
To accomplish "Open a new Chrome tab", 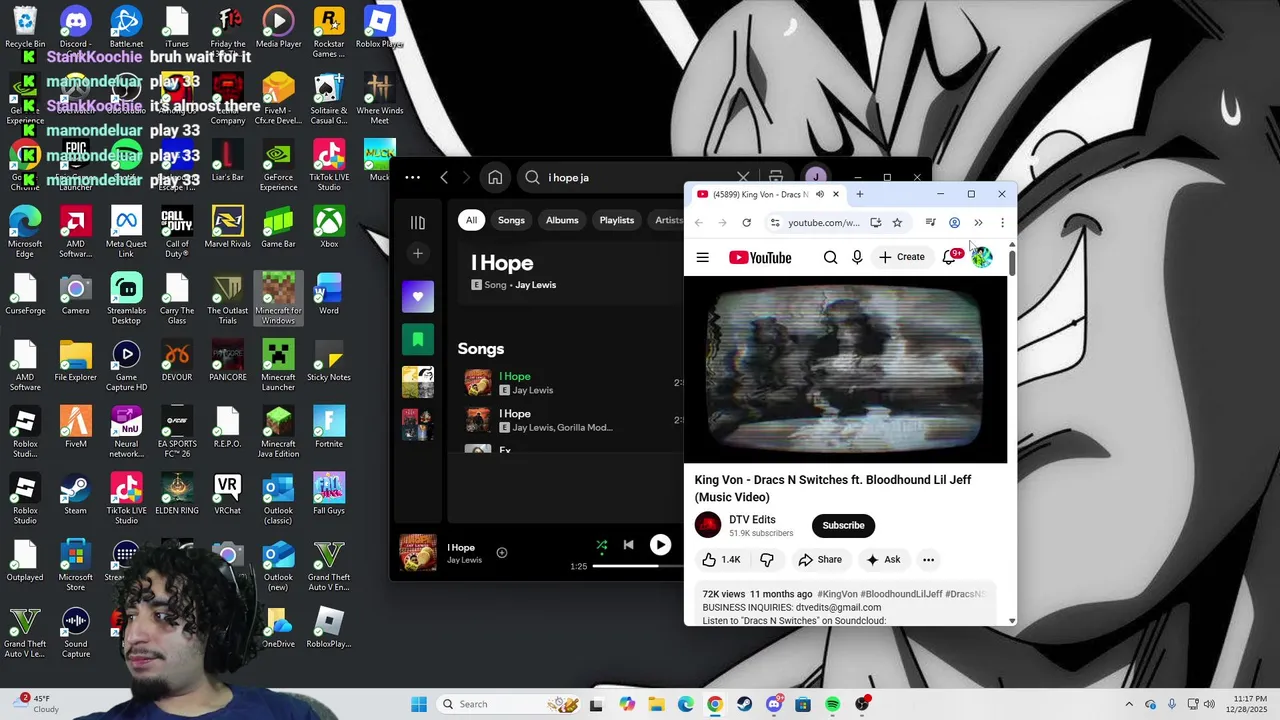I will (859, 194).
